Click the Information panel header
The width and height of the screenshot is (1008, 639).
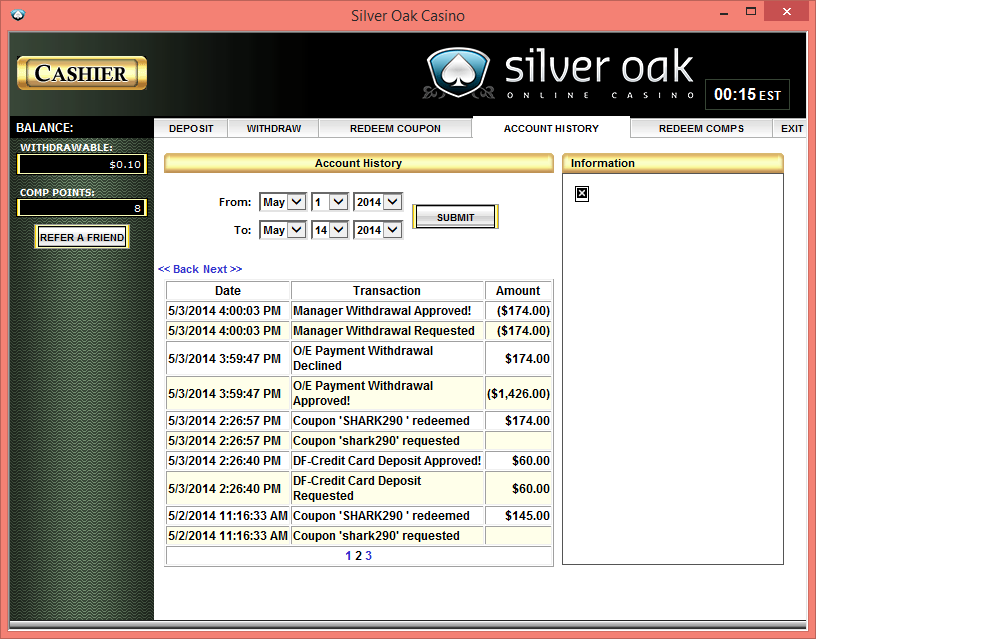pos(672,163)
